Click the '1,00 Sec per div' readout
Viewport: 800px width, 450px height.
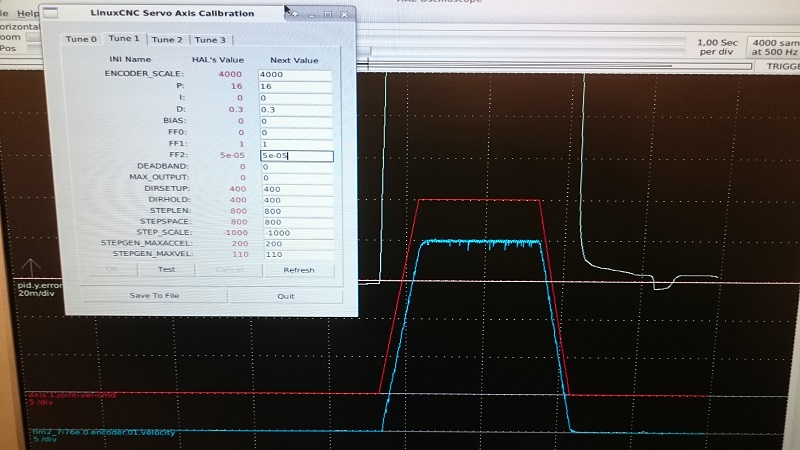[717, 47]
